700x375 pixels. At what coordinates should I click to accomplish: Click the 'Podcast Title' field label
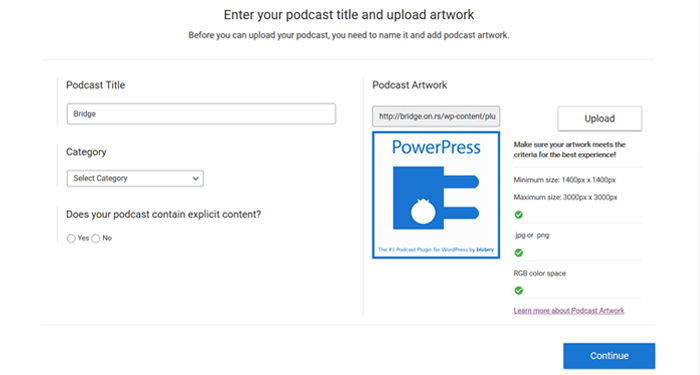96,85
